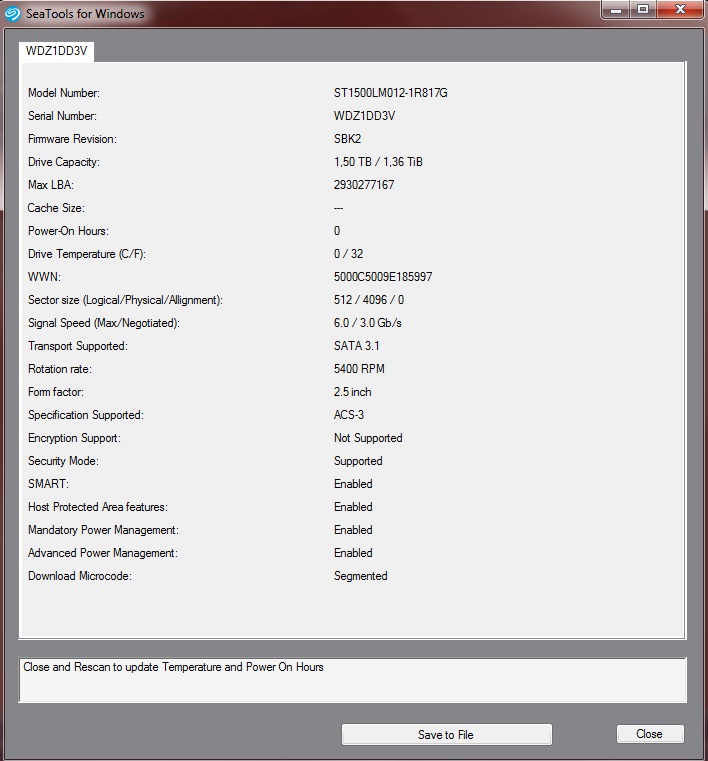The width and height of the screenshot is (708, 761).
Task: Click transport value SATA 3.1
Action: 357,346
